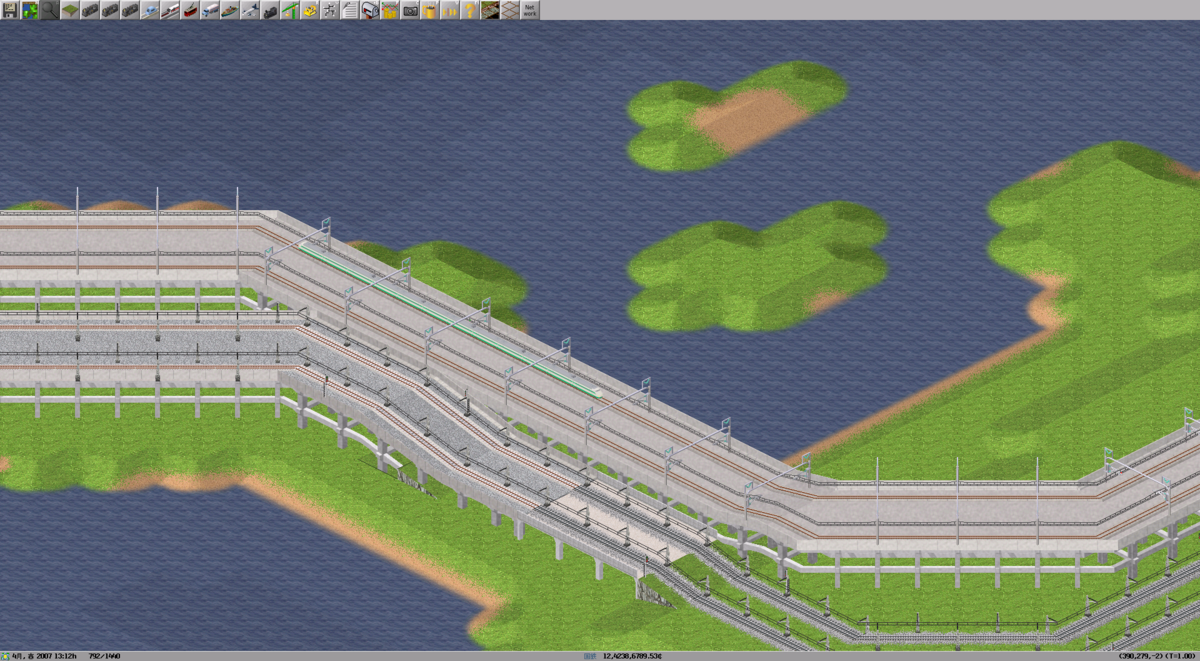The image size is (1200, 661).
Task: Click the brick-and-grass grid toolbar icon
Action: coord(490,10)
